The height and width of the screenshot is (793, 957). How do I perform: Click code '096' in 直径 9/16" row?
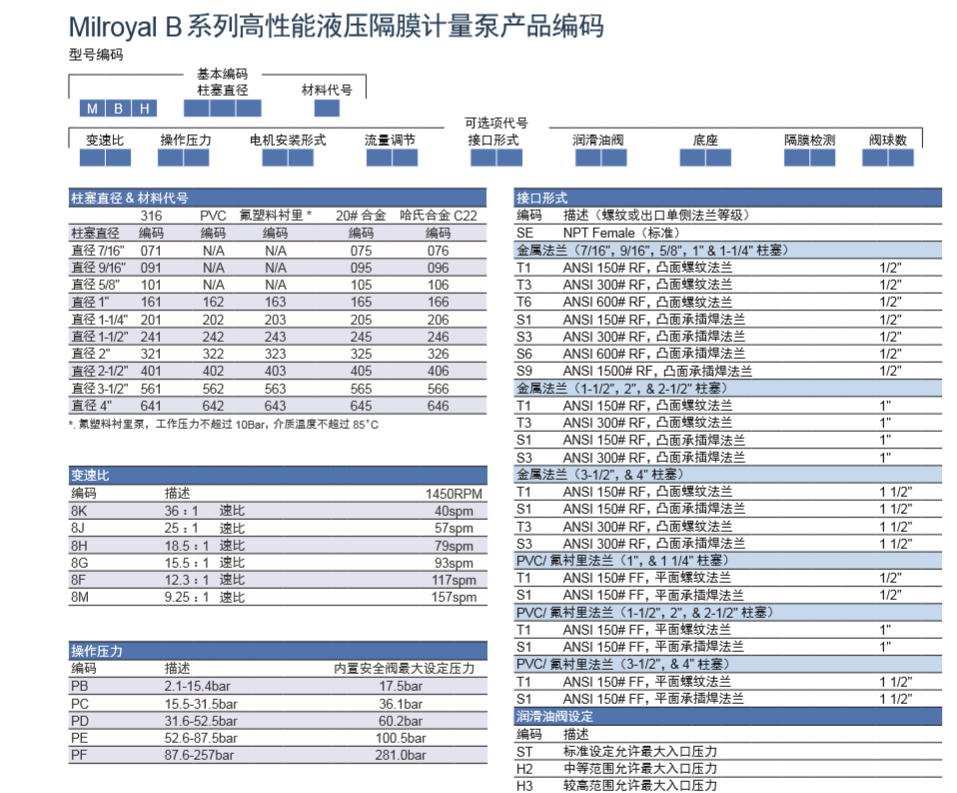click(438, 268)
